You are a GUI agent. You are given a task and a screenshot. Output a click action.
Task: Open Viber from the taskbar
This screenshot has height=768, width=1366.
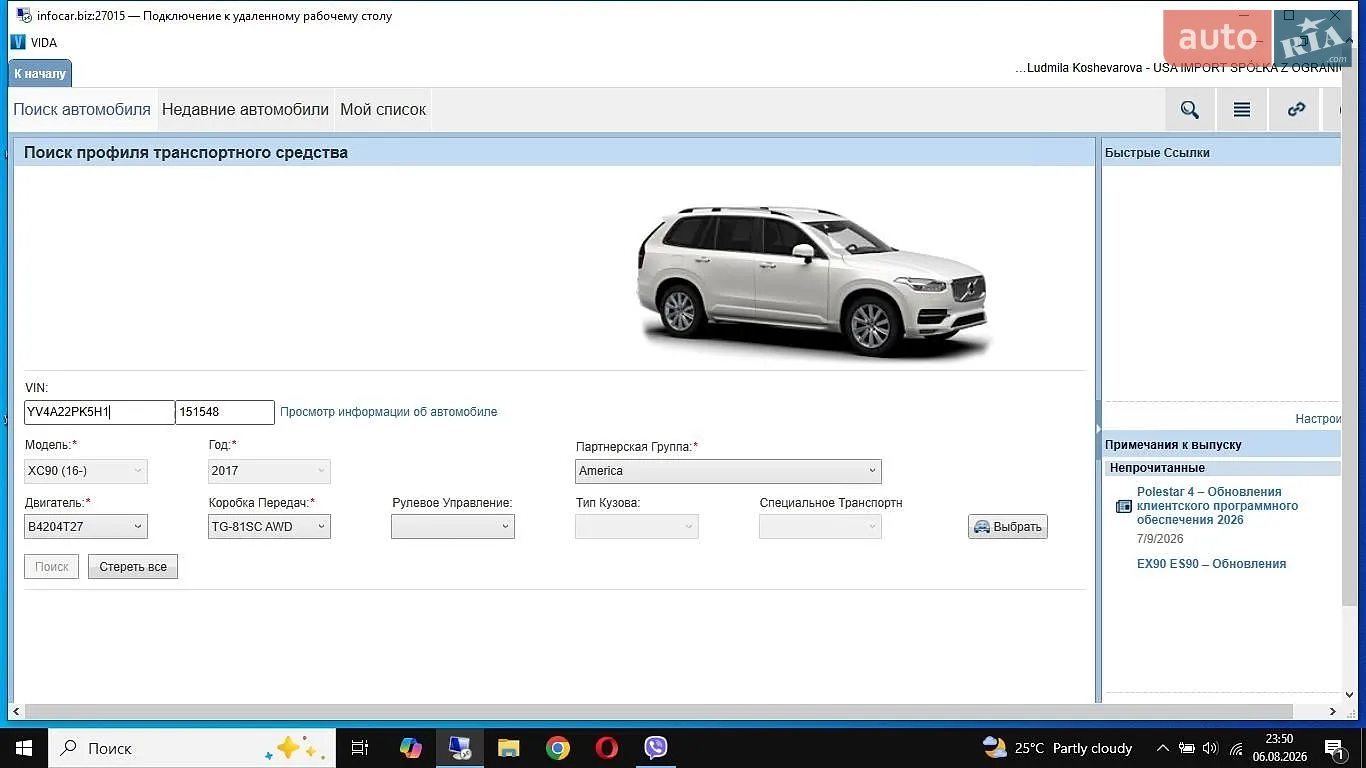[x=656, y=748]
